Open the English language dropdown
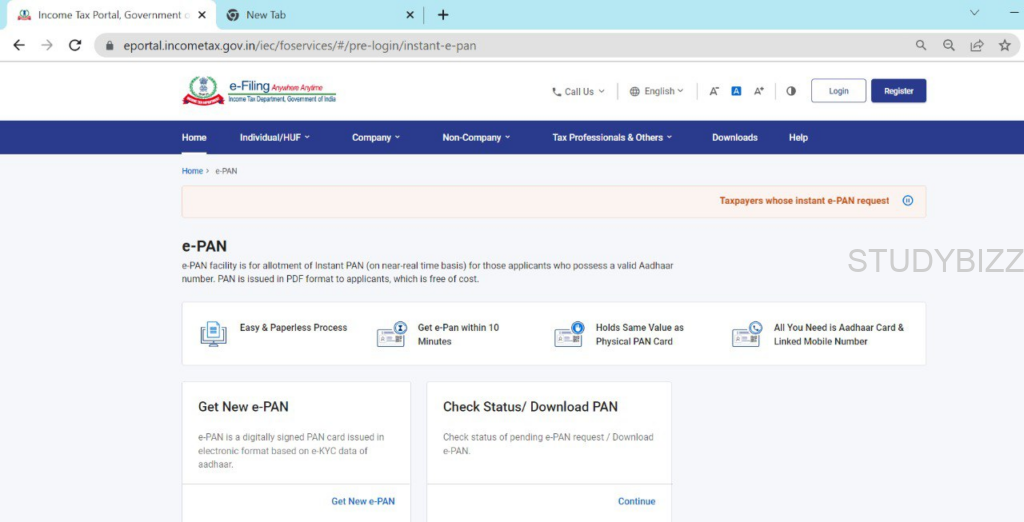 click(657, 91)
